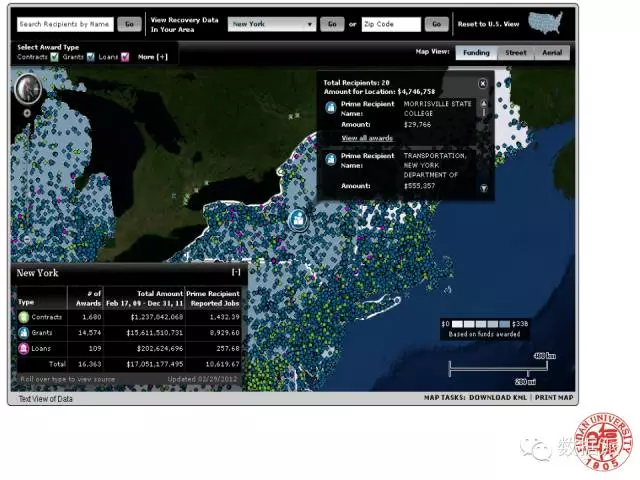Switch map view to Aerial
640x480 pixels.
[550, 53]
